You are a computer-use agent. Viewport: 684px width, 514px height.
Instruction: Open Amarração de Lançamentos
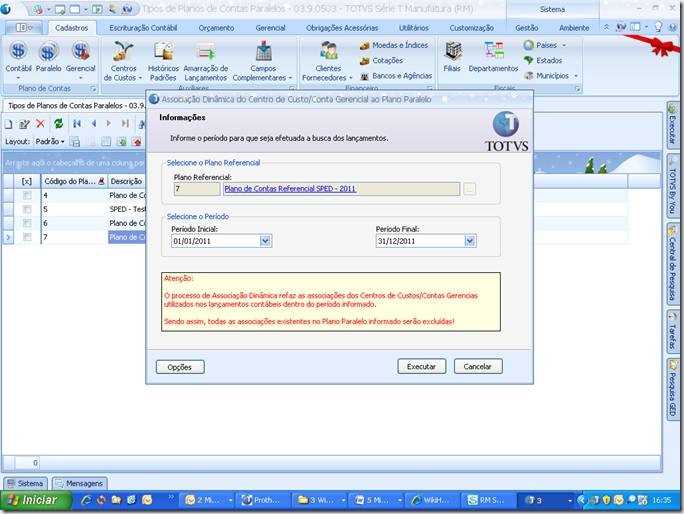[x=205, y=61]
